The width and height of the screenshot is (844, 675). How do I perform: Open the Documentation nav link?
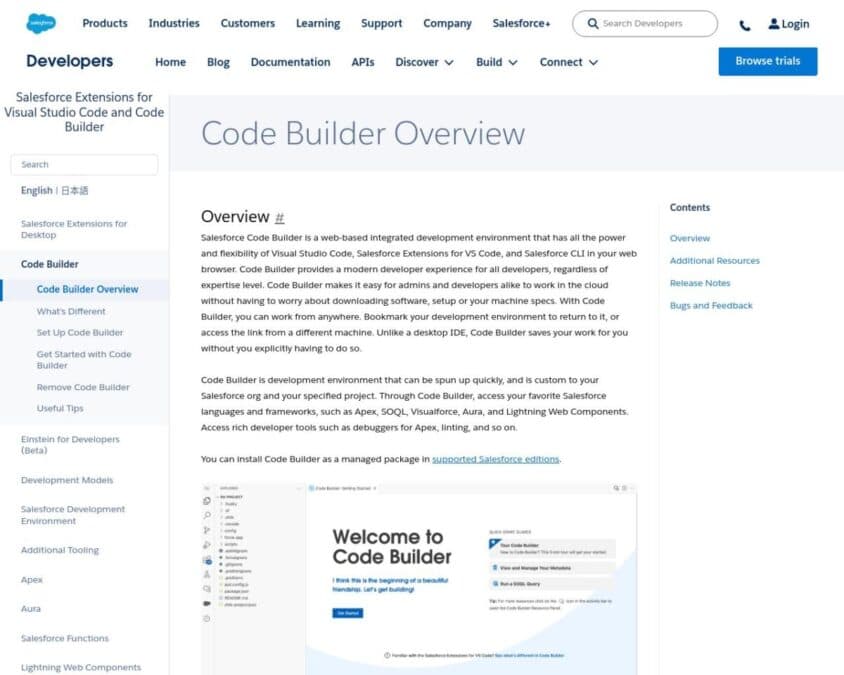(x=290, y=62)
